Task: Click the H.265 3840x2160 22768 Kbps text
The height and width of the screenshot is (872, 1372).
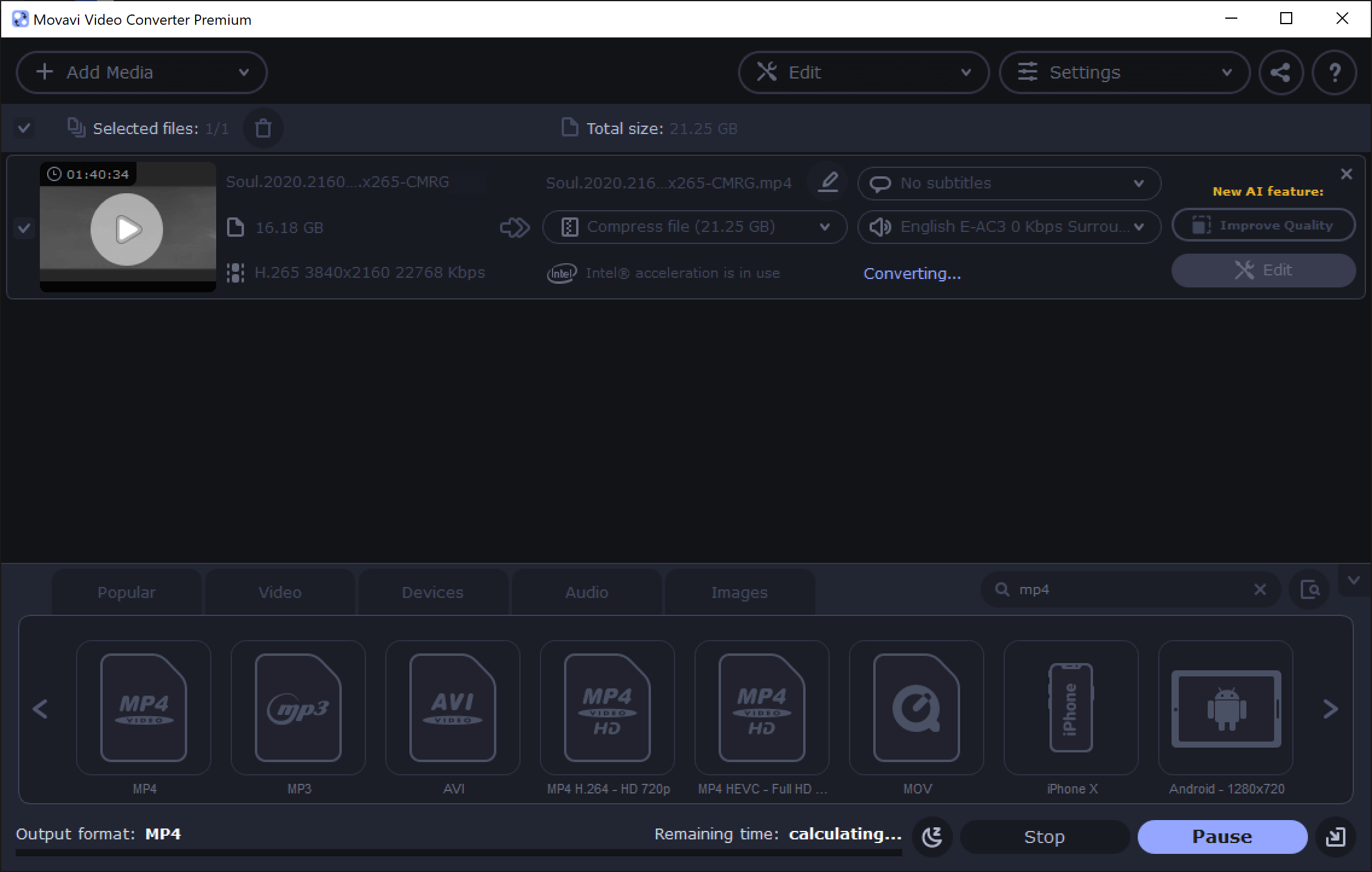Action: 370,273
